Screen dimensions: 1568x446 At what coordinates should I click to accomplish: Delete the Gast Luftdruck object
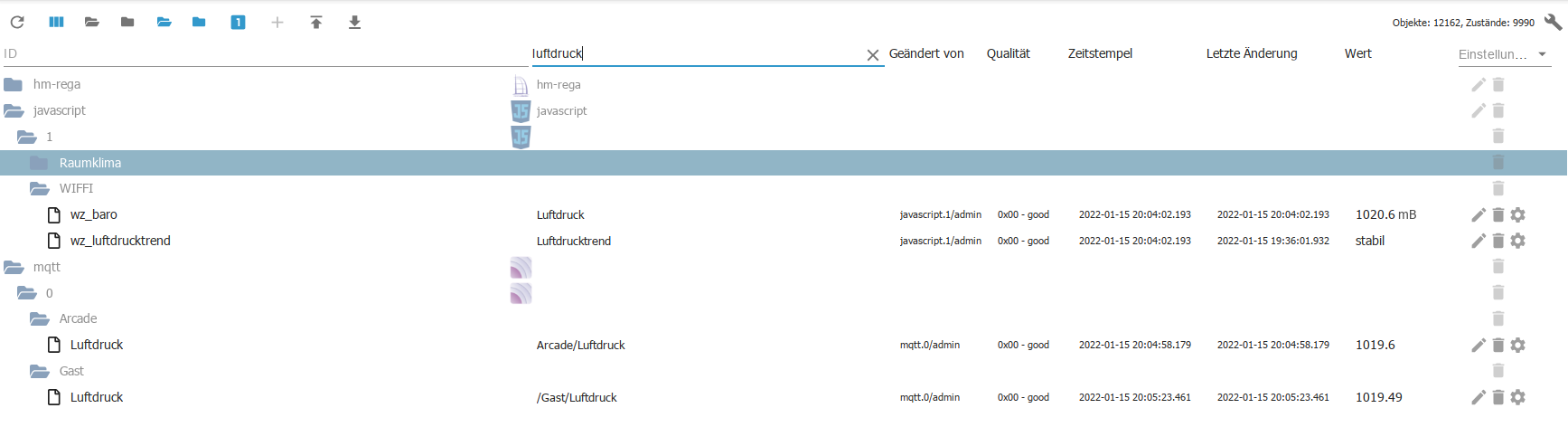1498,397
